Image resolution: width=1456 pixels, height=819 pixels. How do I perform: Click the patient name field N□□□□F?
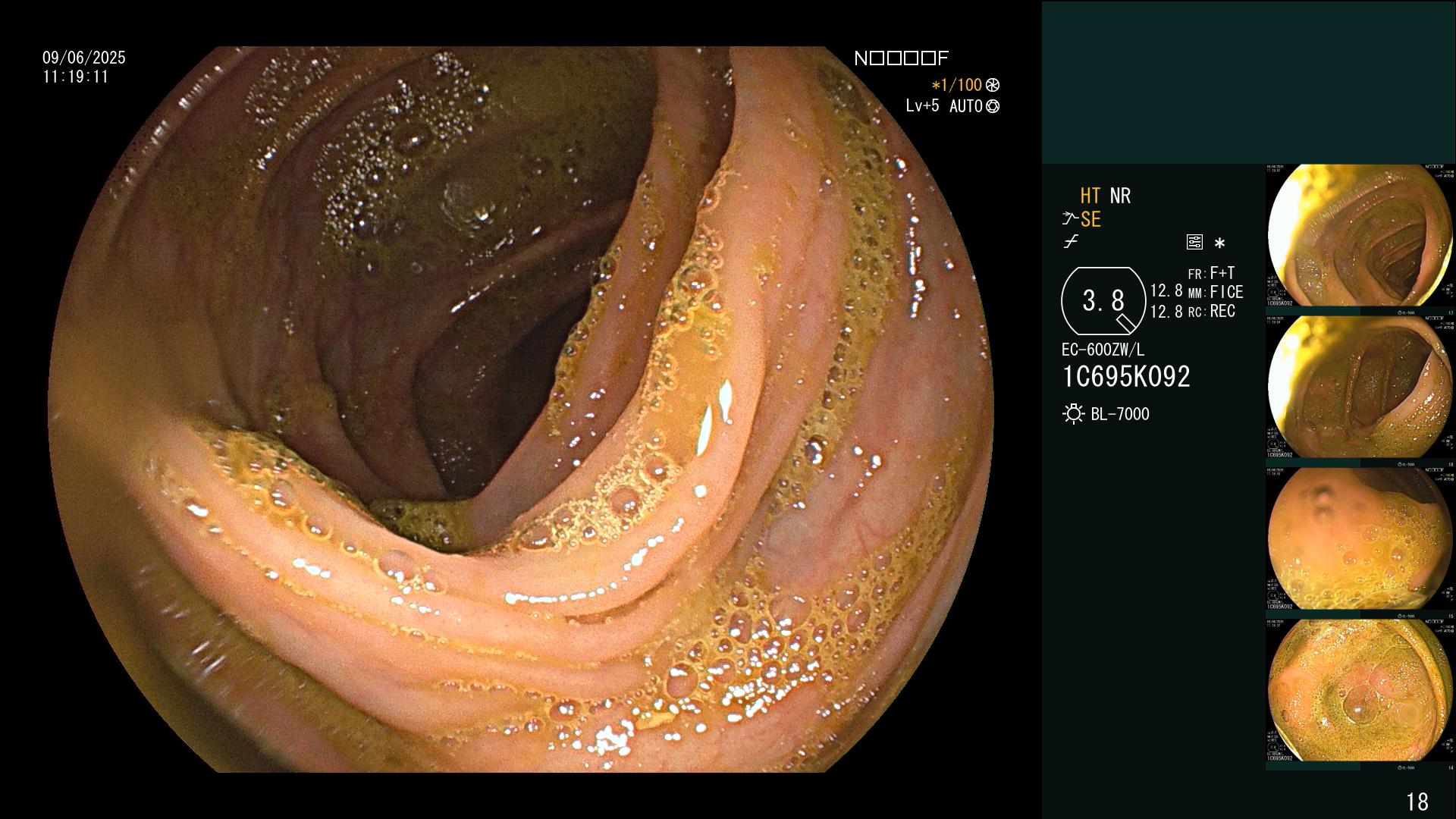coord(901,58)
